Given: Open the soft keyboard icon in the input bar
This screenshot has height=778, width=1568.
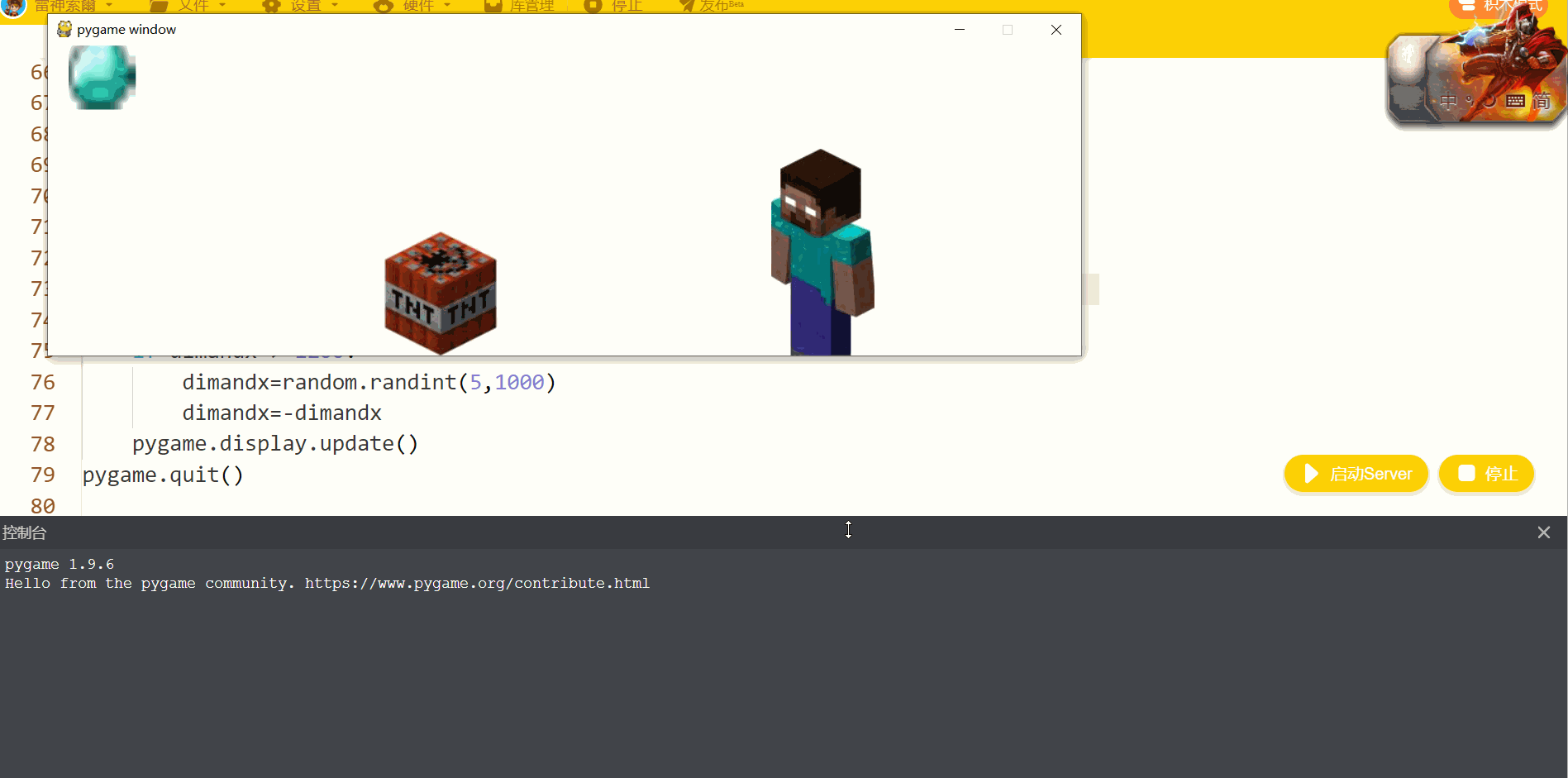Looking at the screenshot, I should 1516,102.
